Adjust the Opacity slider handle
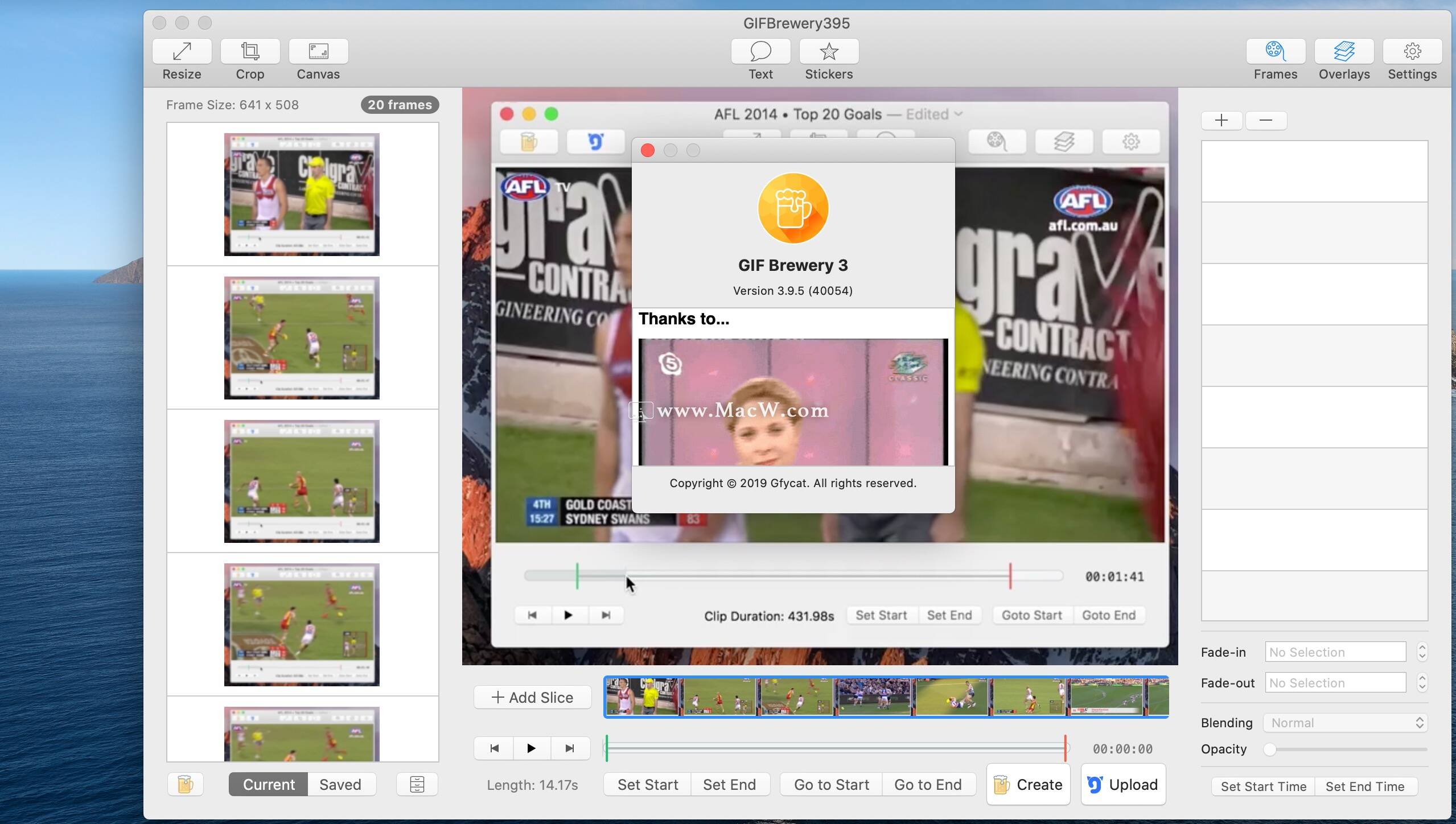This screenshot has height=824, width=1456. pyautogui.click(x=1270, y=749)
